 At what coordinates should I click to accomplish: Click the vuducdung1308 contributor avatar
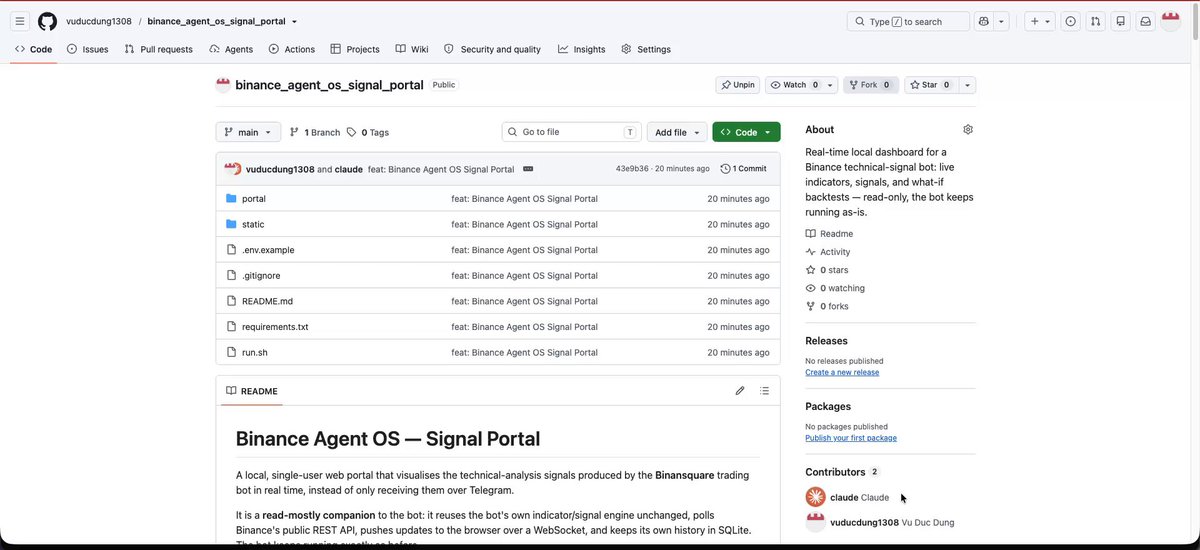[815, 522]
